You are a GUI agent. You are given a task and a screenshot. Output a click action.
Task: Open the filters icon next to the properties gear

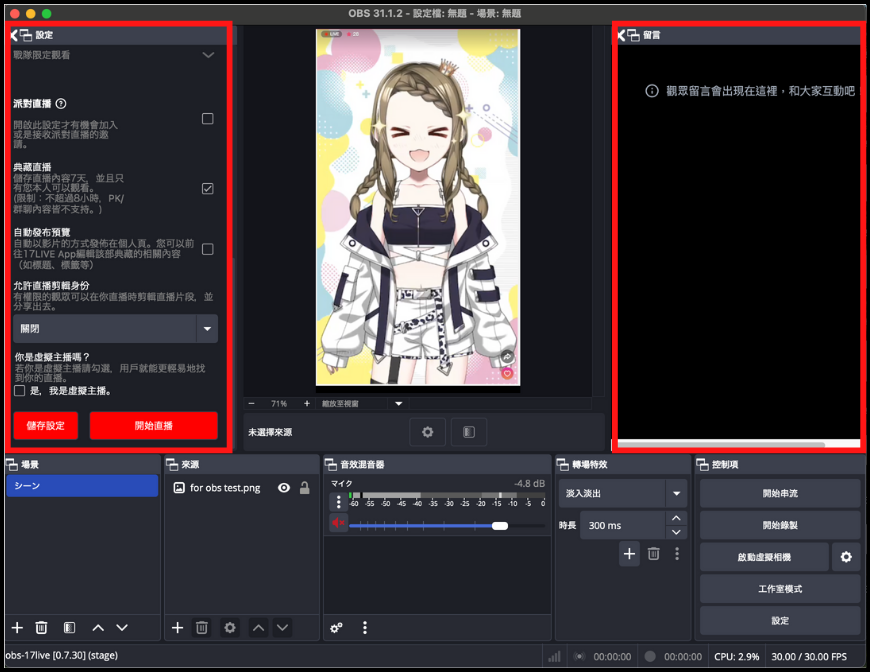pos(468,432)
